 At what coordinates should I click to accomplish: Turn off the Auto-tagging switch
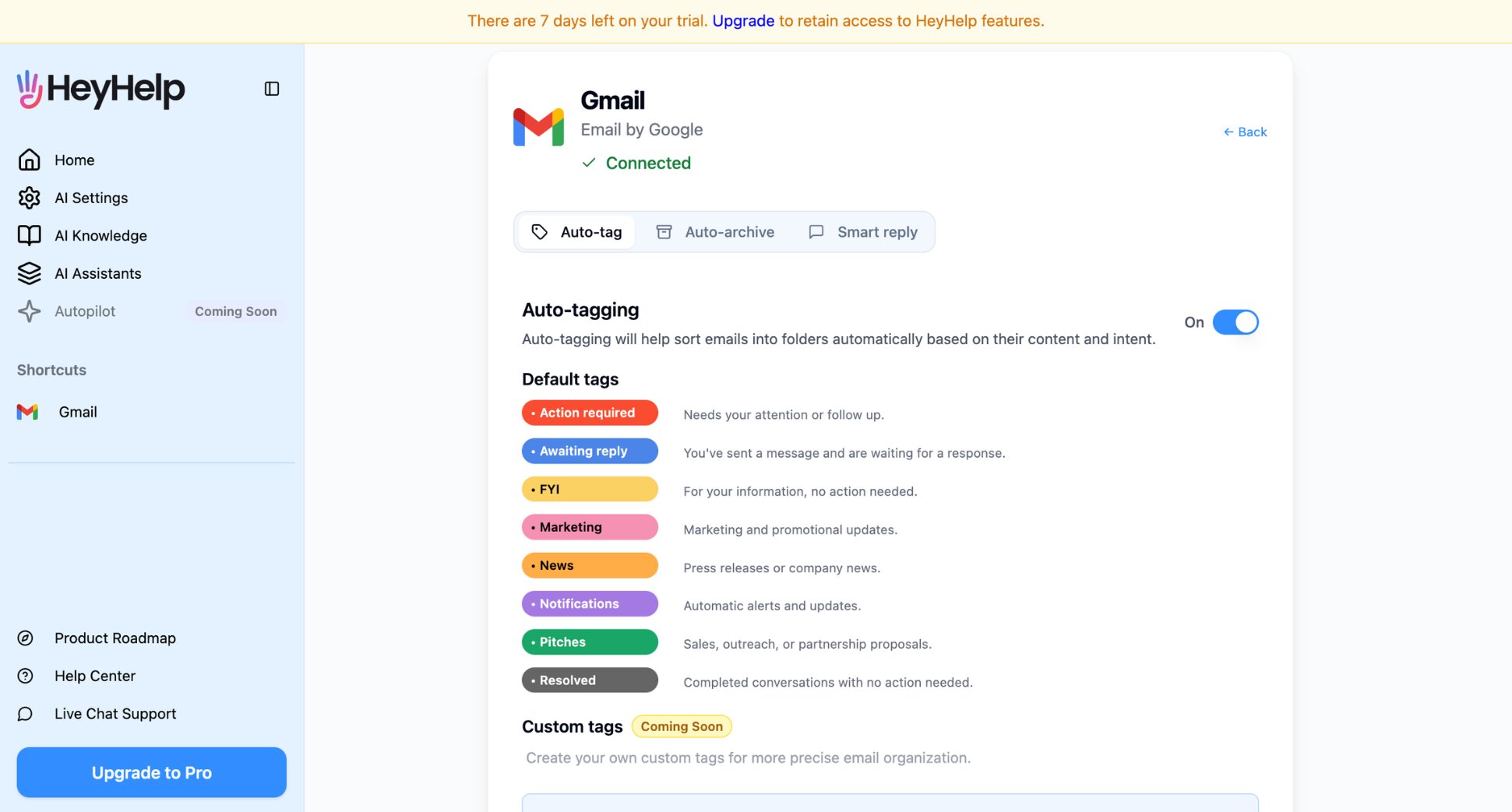1235,322
